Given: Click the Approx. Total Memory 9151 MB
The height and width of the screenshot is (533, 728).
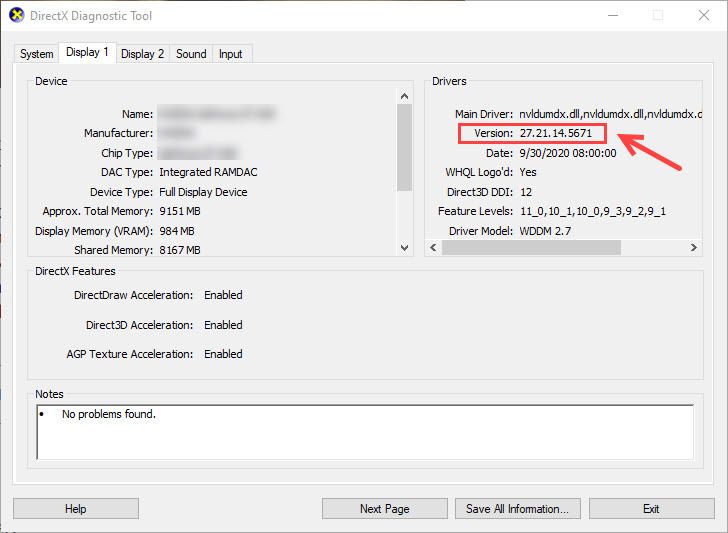Looking at the screenshot, I should 180,211.
